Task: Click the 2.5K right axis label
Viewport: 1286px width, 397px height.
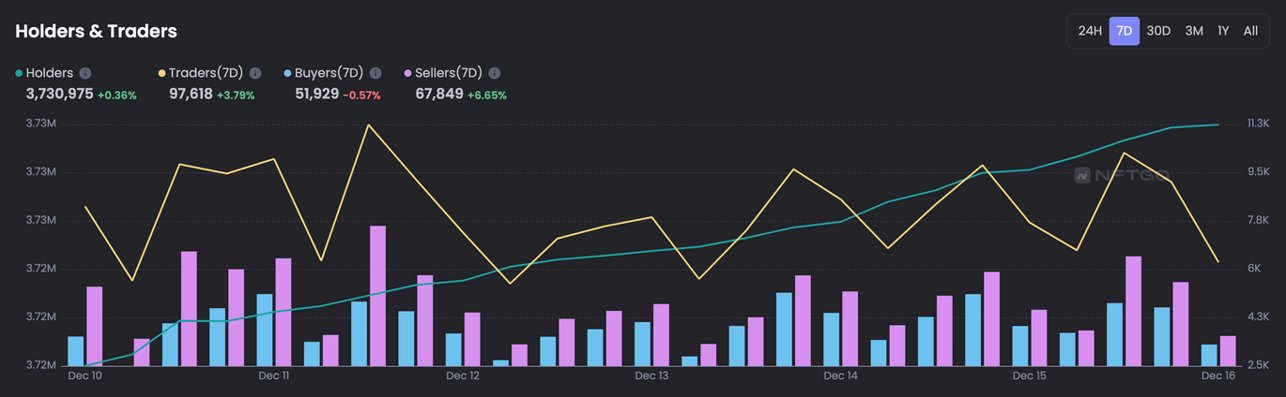Action: [x=1258, y=365]
